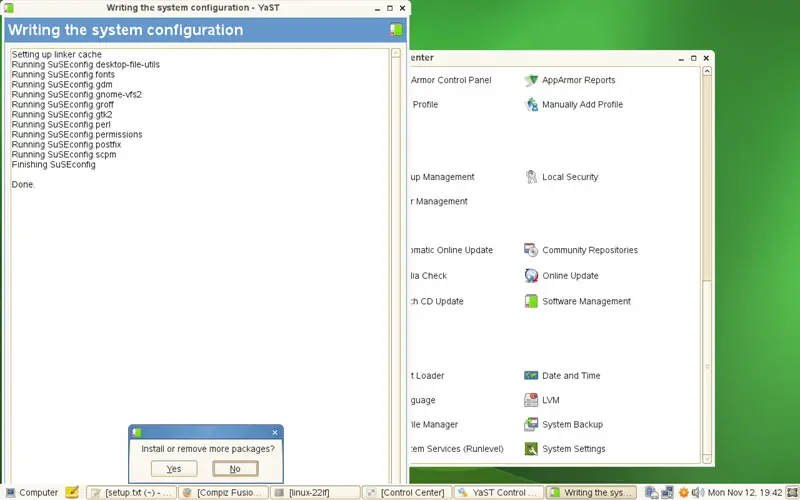800x500 pixels.
Task: Open Online Update icon
Action: pyautogui.click(x=531, y=276)
